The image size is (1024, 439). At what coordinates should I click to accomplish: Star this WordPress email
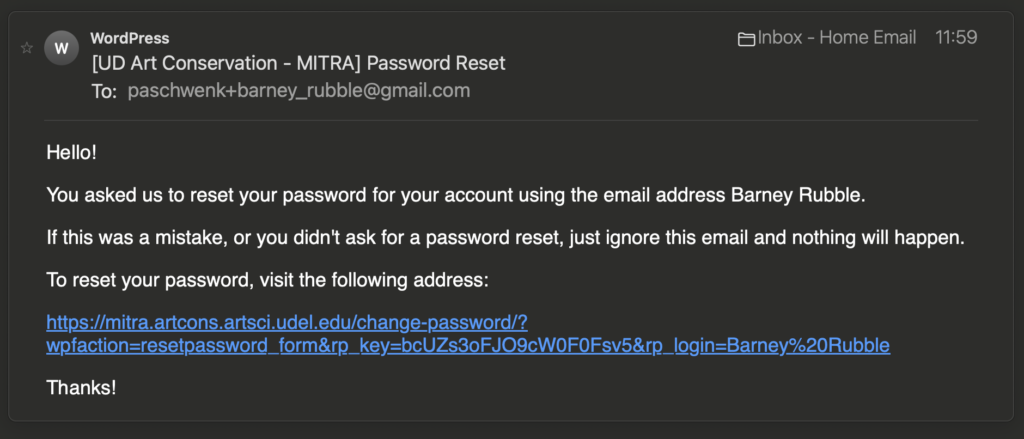(27, 47)
